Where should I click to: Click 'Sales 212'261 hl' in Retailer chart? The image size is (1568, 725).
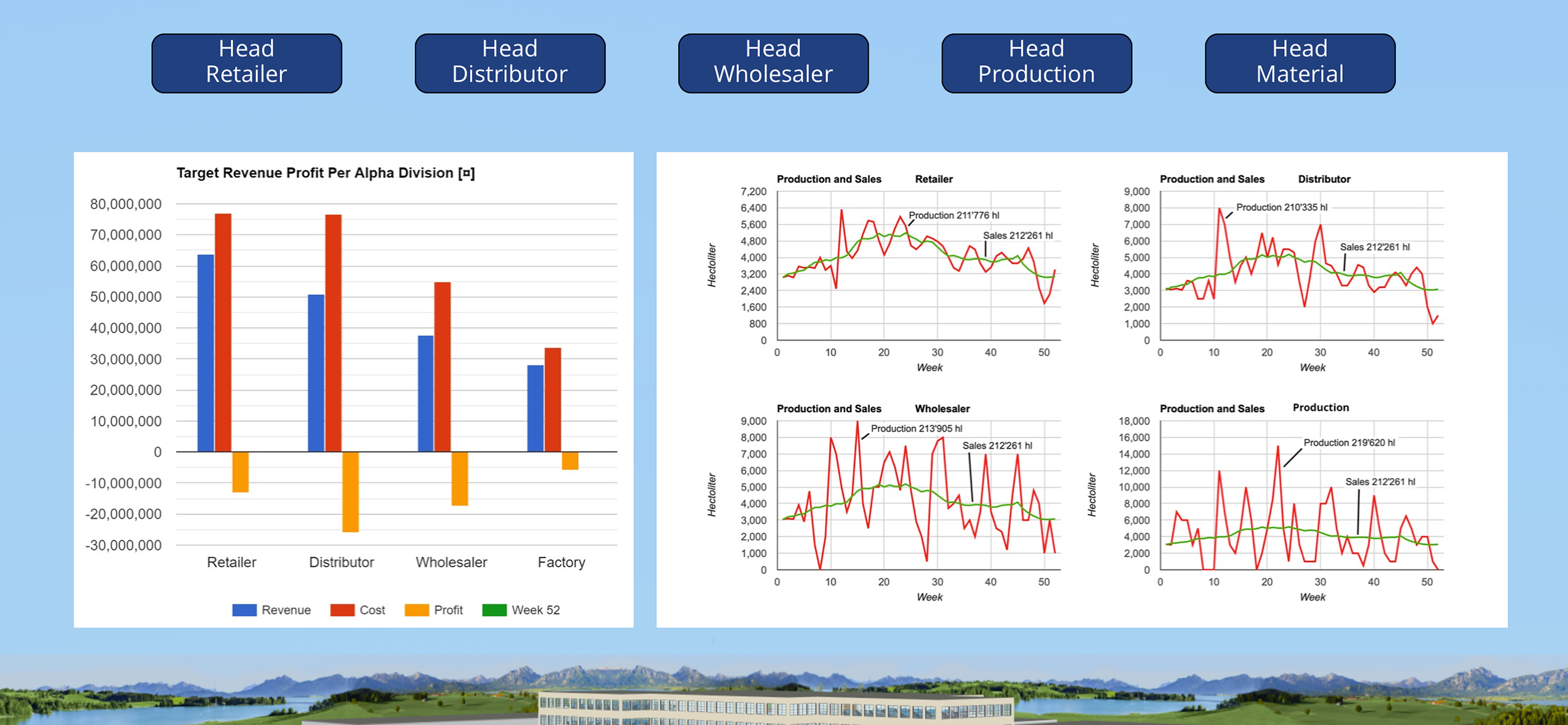(x=1018, y=235)
